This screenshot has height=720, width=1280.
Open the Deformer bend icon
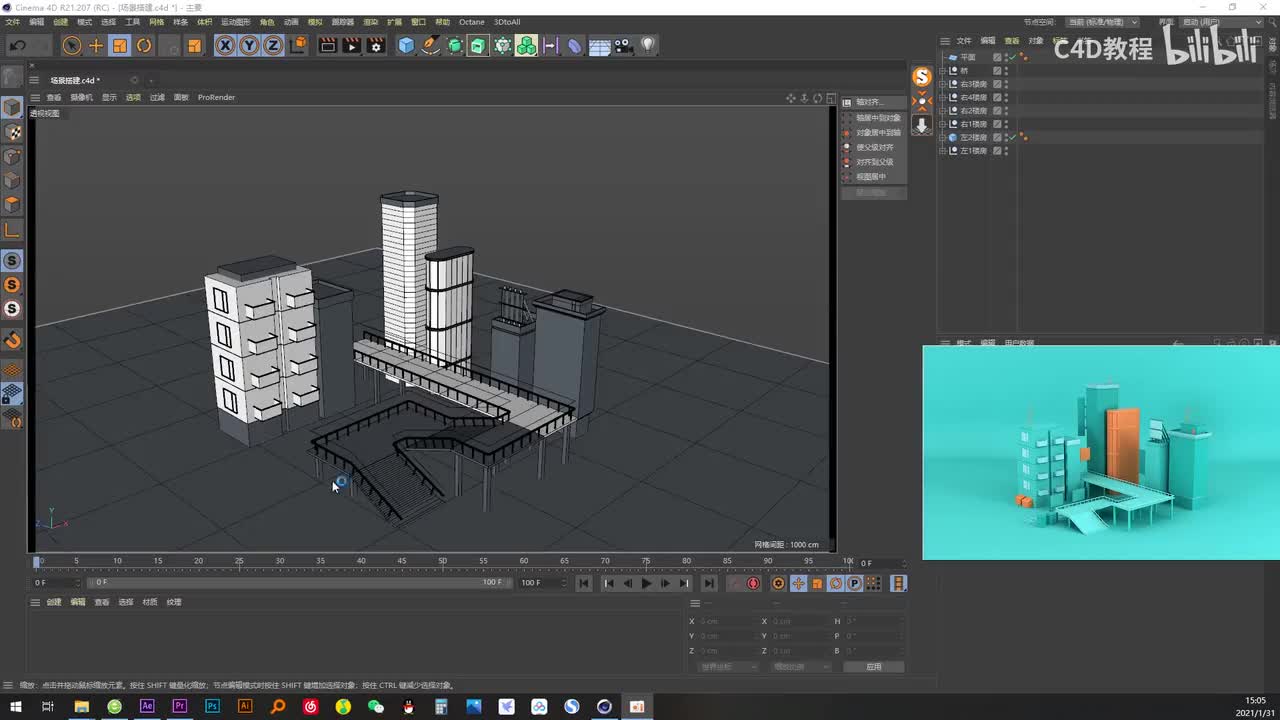574,45
